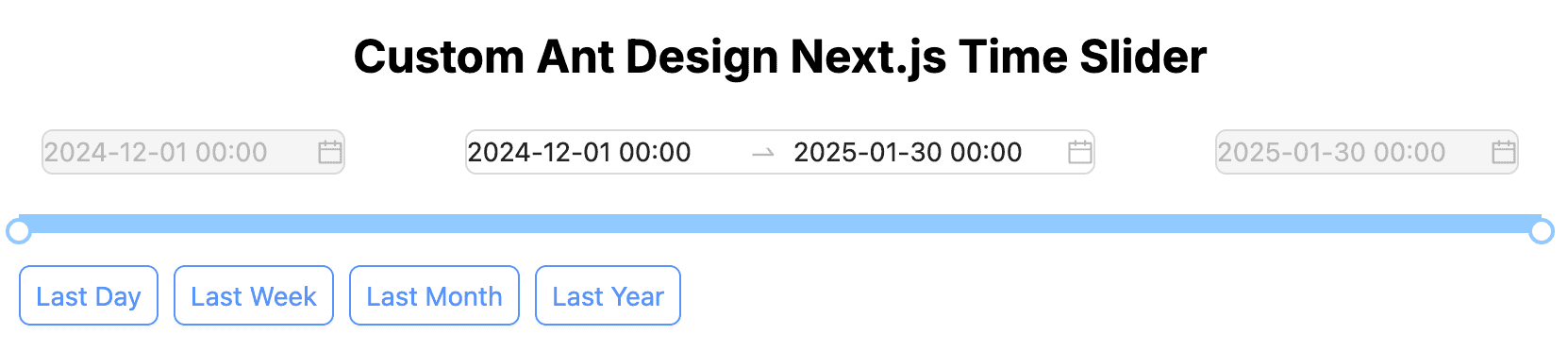Image resolution: width=1568 pixels, height=351 pixels.
Task: Click the 00:00 time in range end field
Action: 986,152
